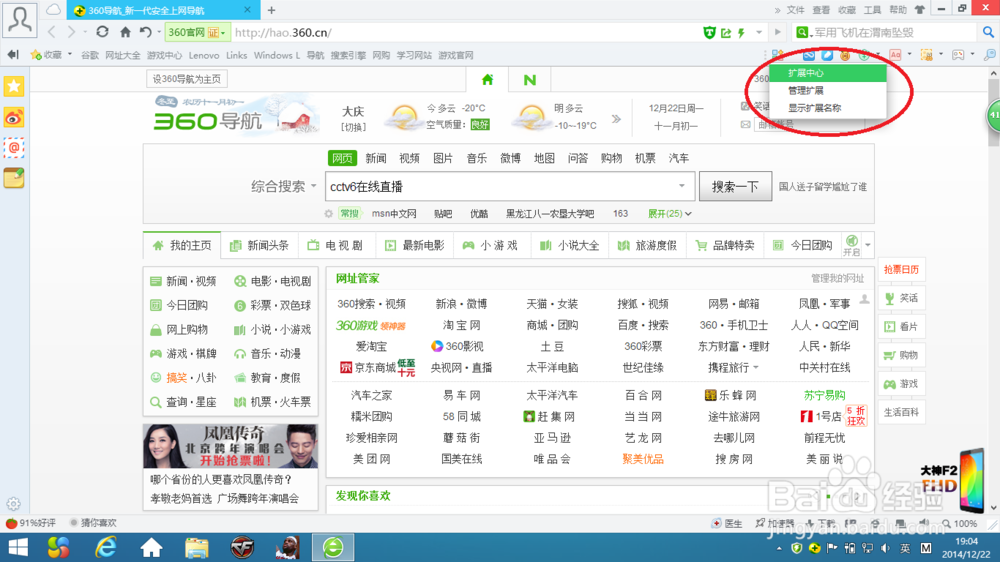This screenshot has height=562, width=1000.
Task: Expand next weather days chevron
Action: click(616, 119)
